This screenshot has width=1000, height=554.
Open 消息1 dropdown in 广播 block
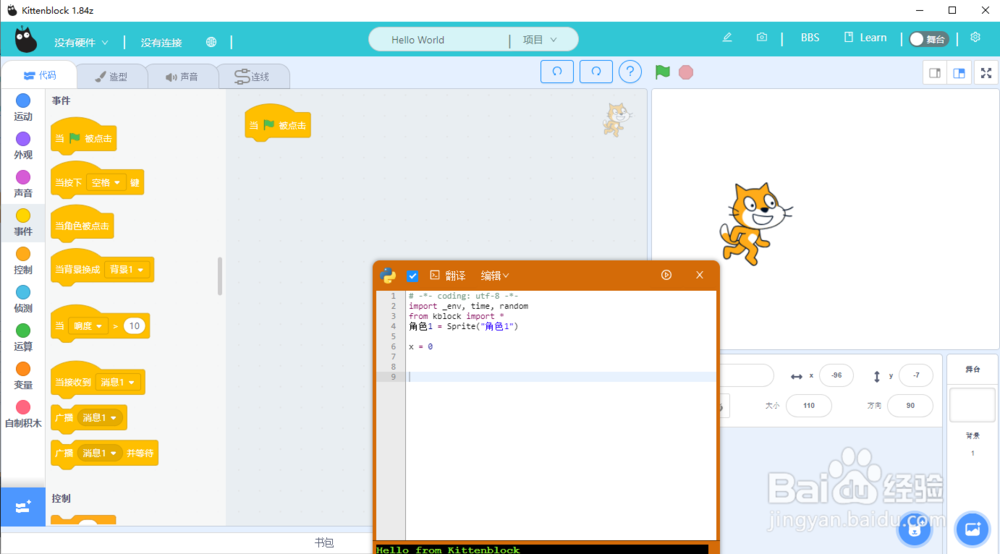(99, 418)
